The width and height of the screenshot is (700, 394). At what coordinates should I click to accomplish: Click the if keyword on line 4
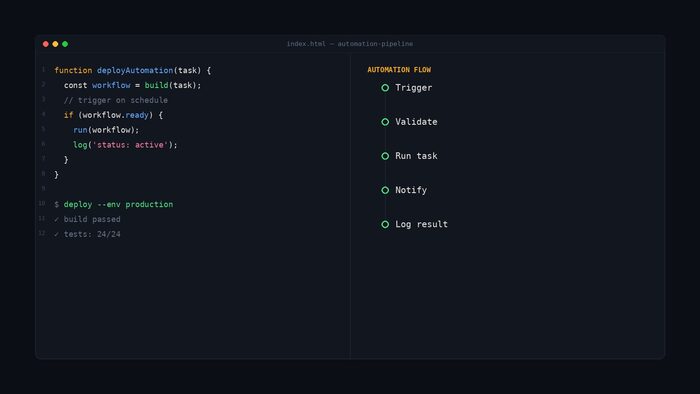68,115
